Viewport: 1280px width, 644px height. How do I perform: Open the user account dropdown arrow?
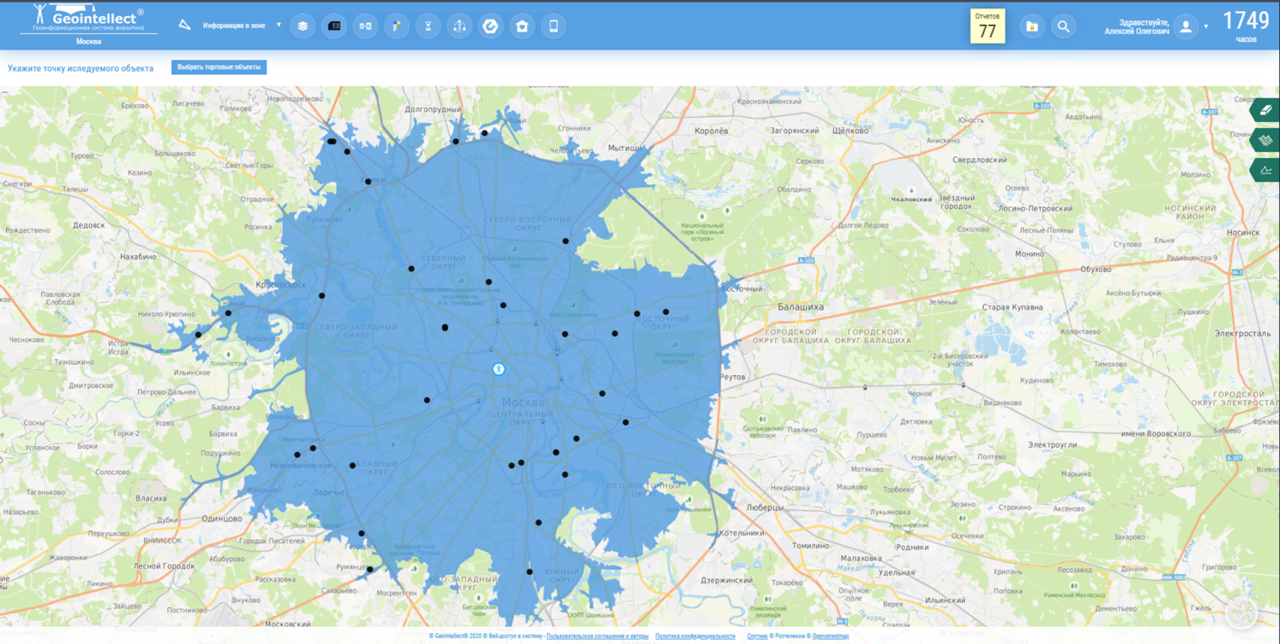coord(1207,26)
